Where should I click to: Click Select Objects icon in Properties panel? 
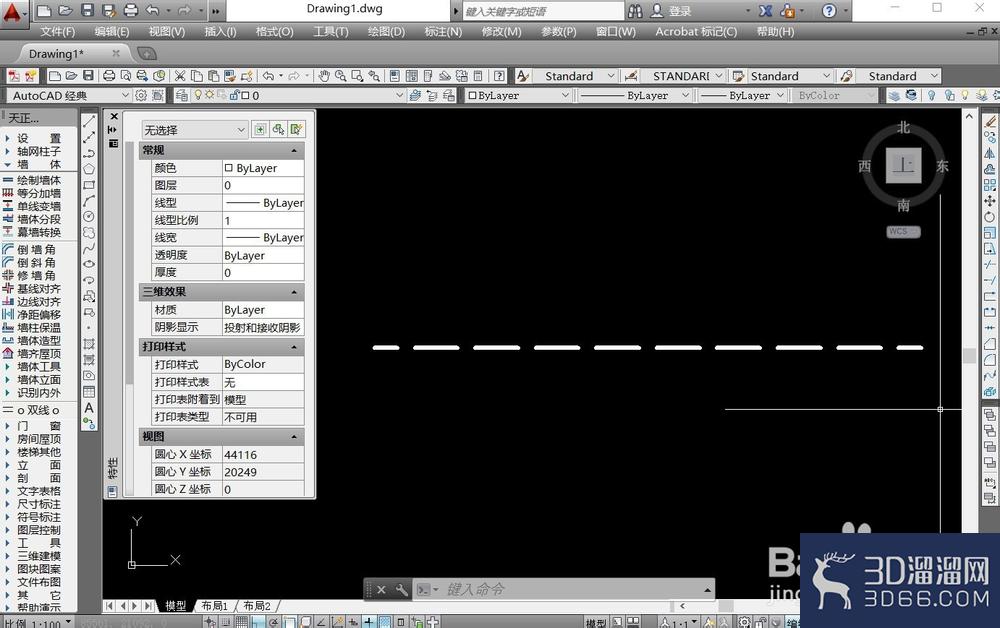tap(278, 129)
